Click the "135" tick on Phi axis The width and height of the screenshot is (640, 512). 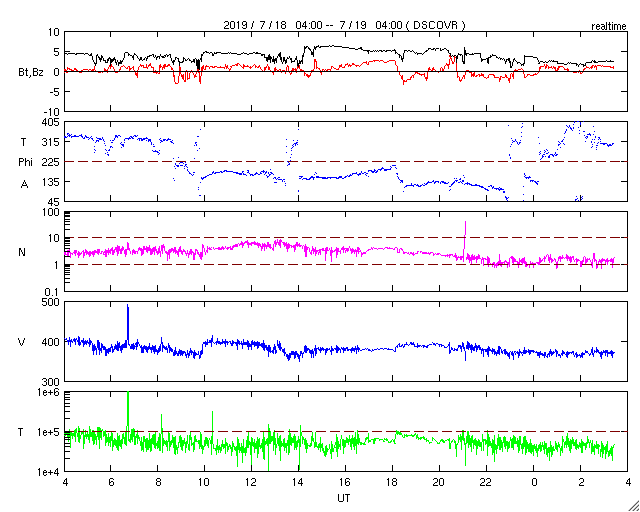(x=52, y=182)
